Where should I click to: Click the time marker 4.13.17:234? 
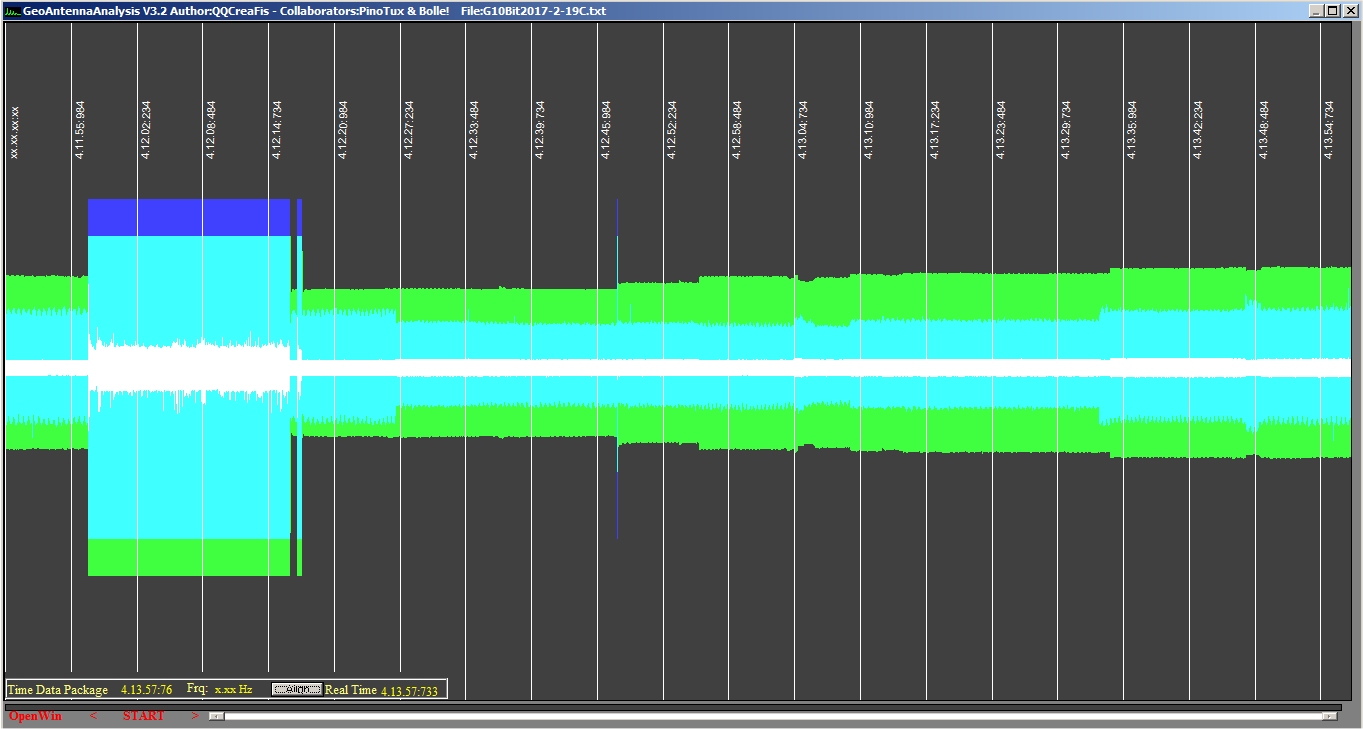[935, 130]
